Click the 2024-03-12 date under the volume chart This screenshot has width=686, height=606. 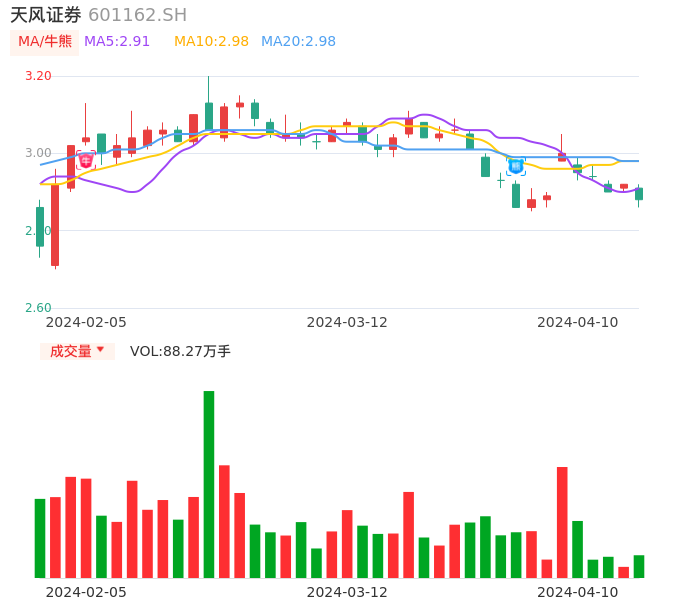347,592
